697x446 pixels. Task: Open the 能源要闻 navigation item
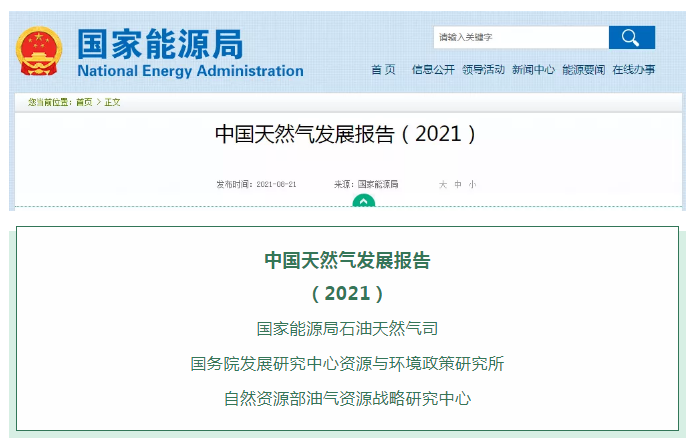point(584,70)
